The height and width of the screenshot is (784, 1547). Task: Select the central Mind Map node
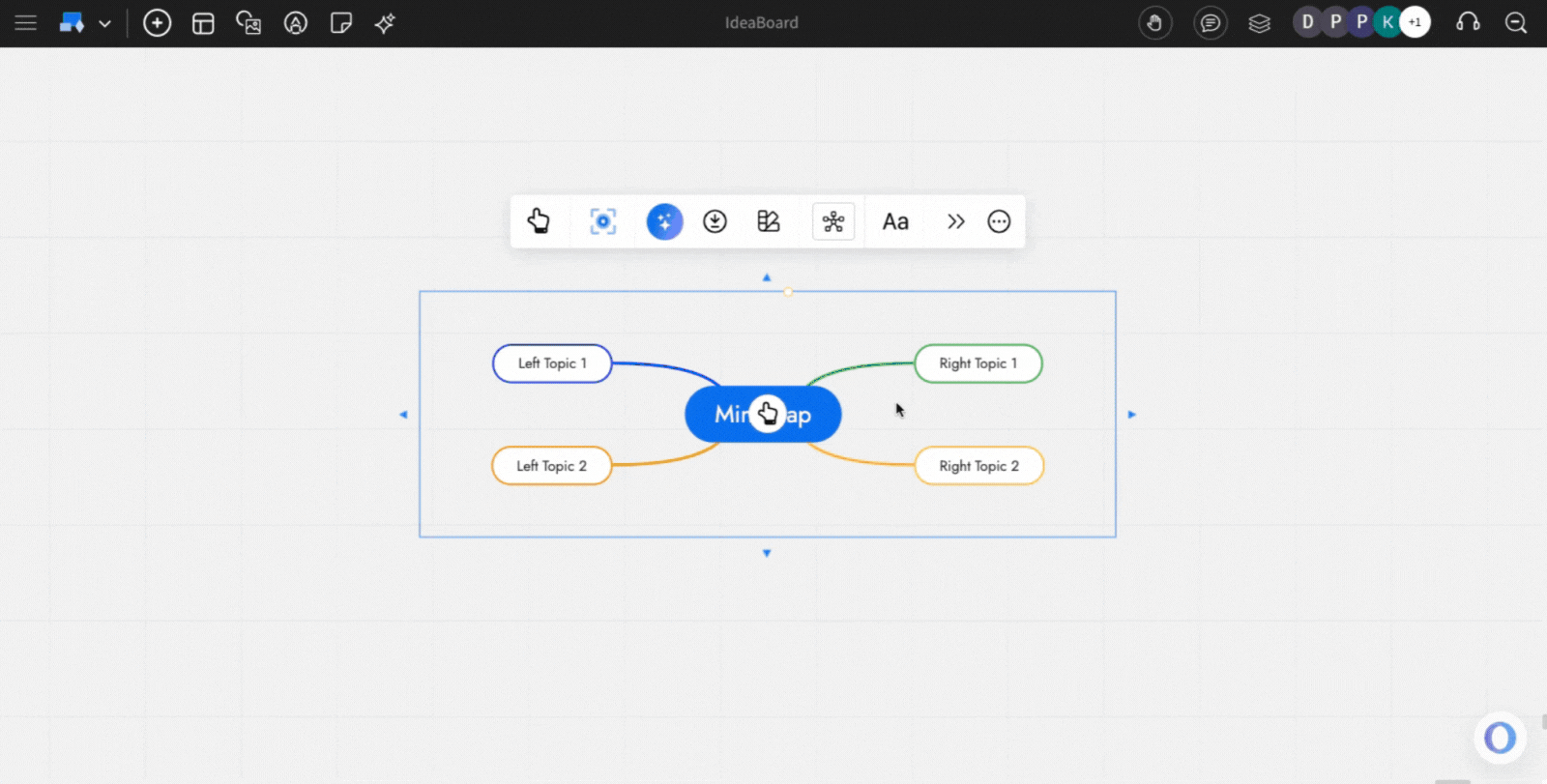pos(763,415)
